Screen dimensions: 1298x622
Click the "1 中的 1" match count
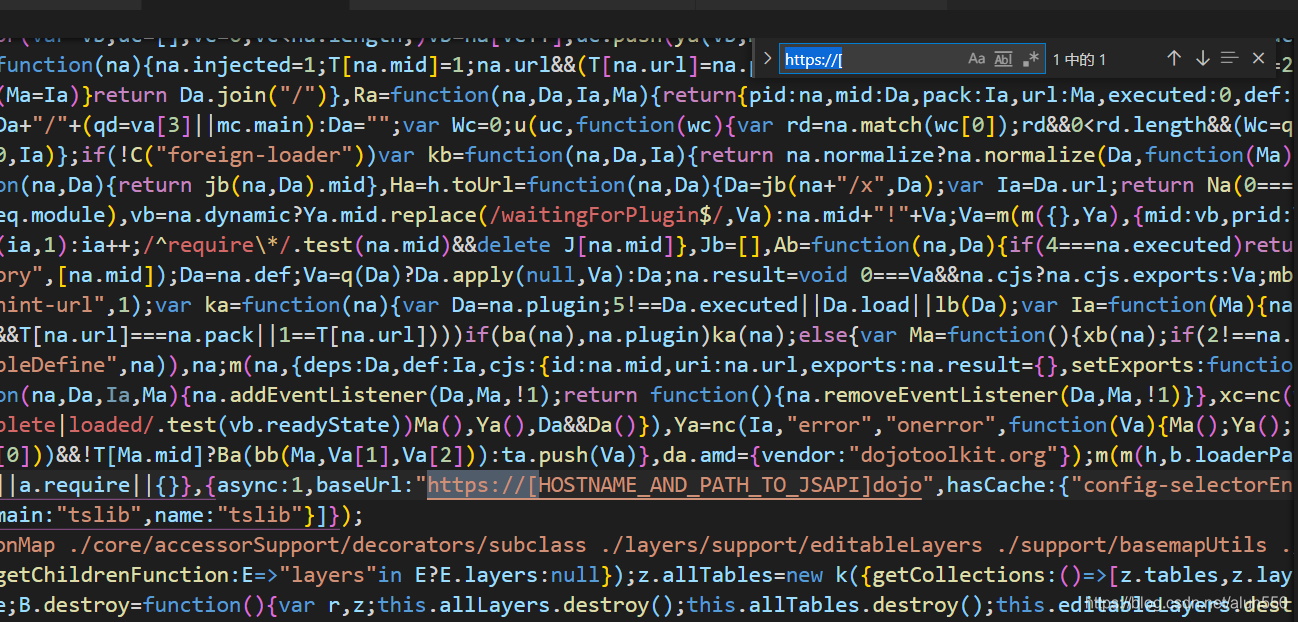[1079, 60]
